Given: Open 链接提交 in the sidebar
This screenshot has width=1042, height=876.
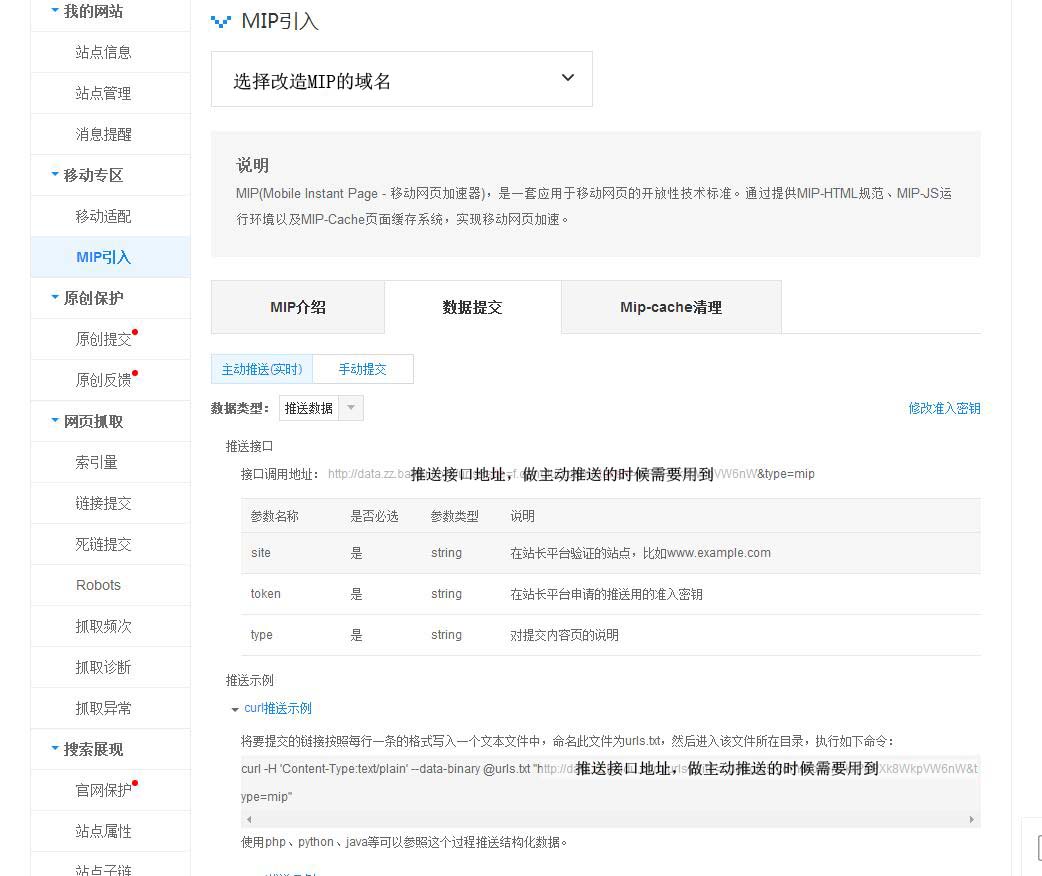Looking at the screenshot, I should click(x=103, y=503).
